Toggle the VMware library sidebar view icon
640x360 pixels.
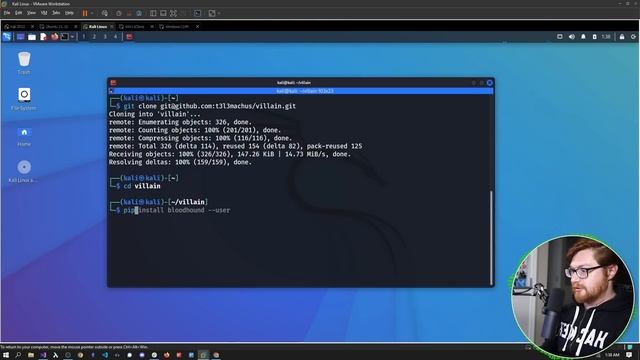[x=153, y=13]
